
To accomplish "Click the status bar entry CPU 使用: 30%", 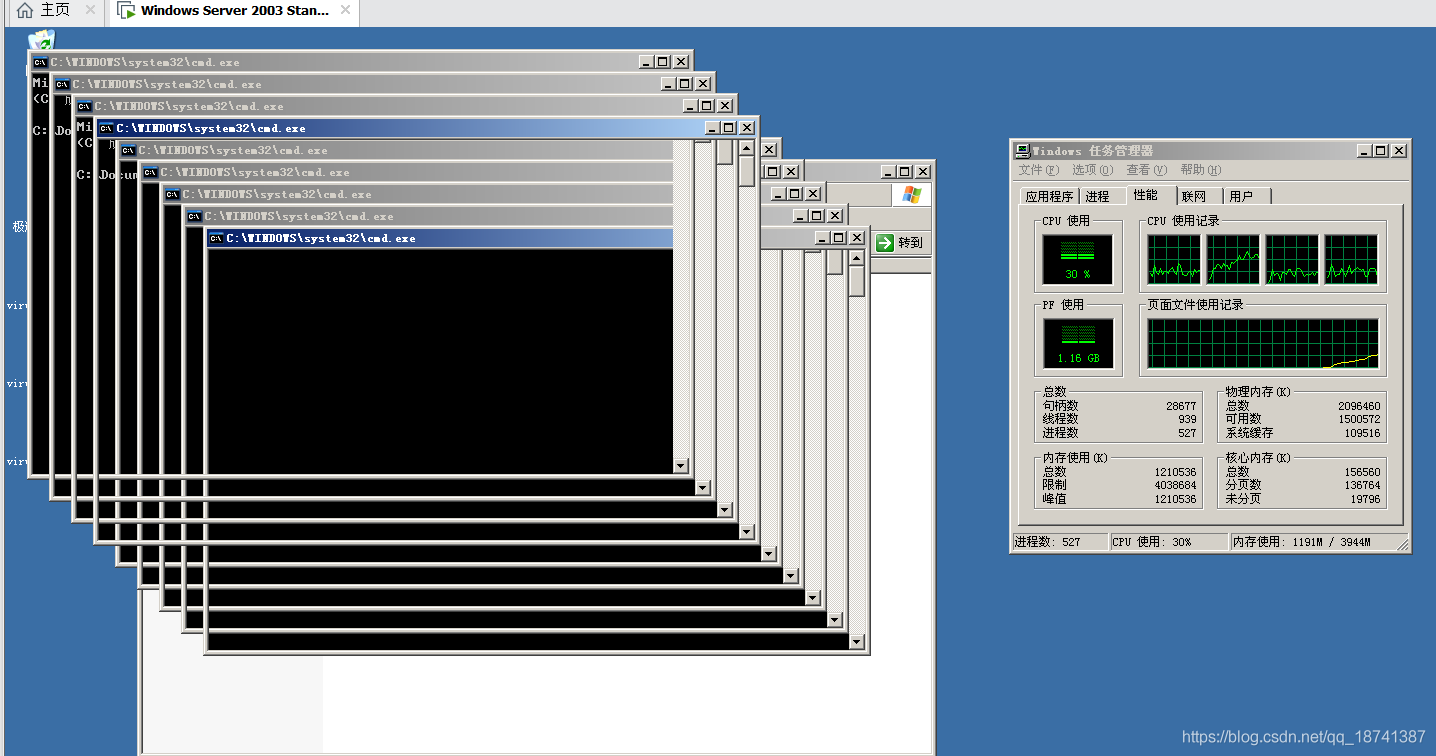I will pos(1169,542).
